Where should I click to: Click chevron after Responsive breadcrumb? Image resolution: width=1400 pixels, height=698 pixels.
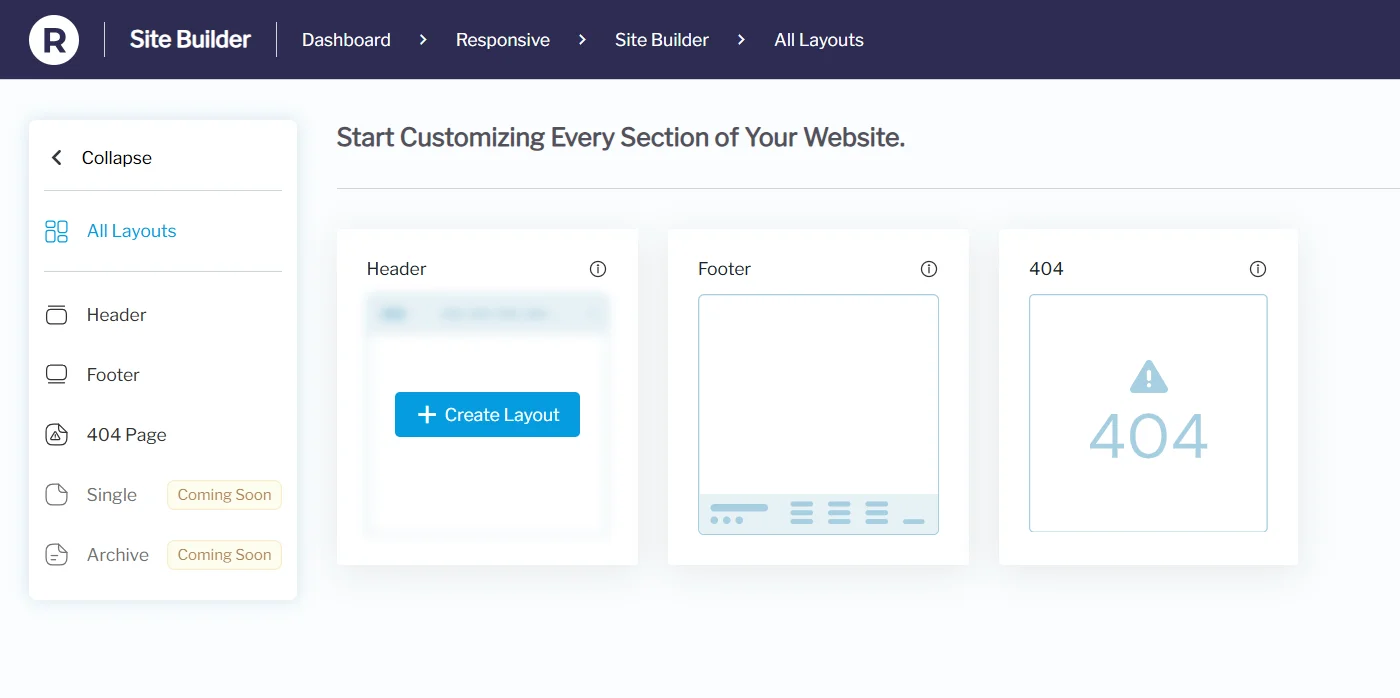582,40
